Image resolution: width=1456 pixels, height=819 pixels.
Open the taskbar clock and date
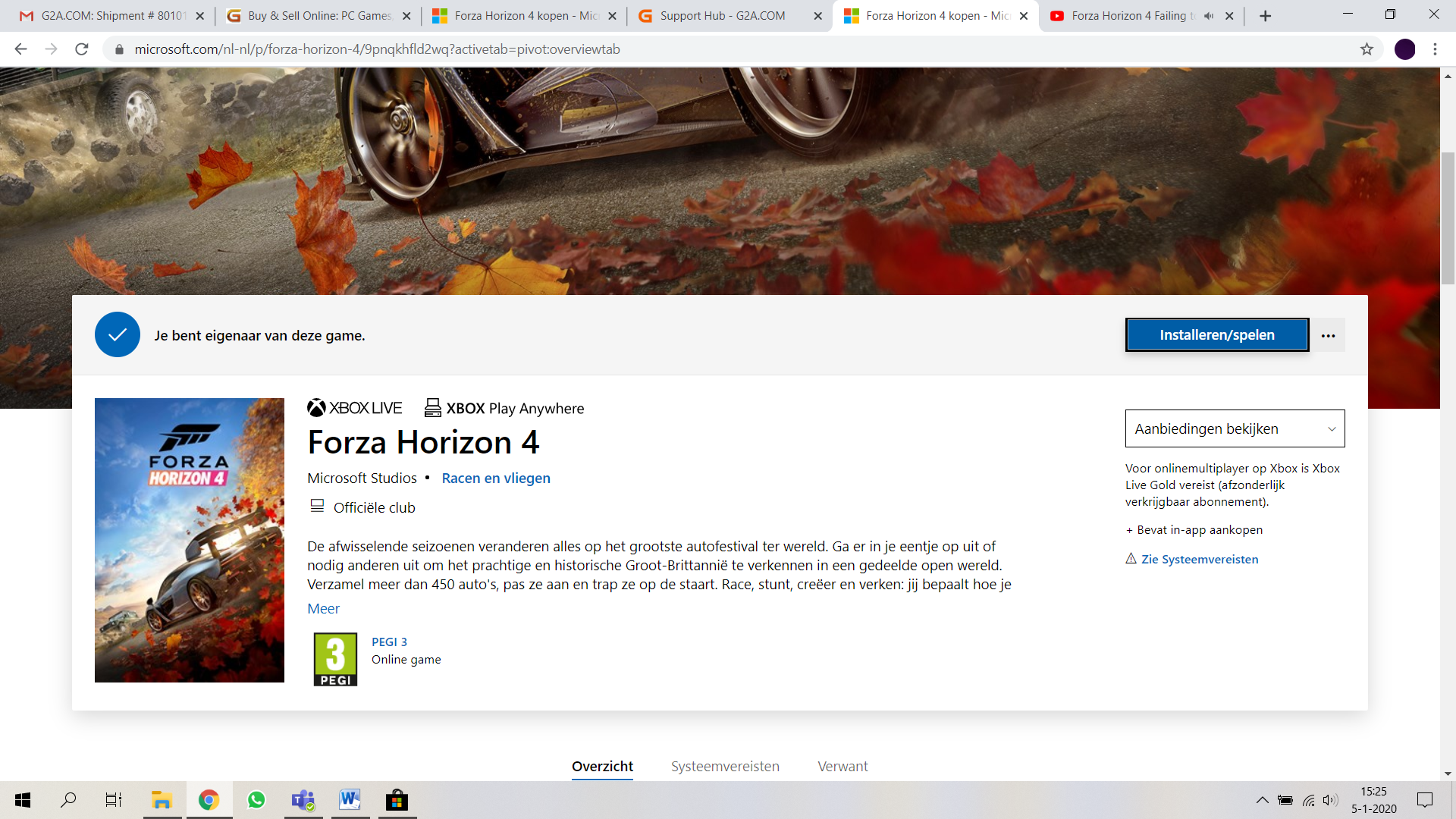tap(1373, 800)
